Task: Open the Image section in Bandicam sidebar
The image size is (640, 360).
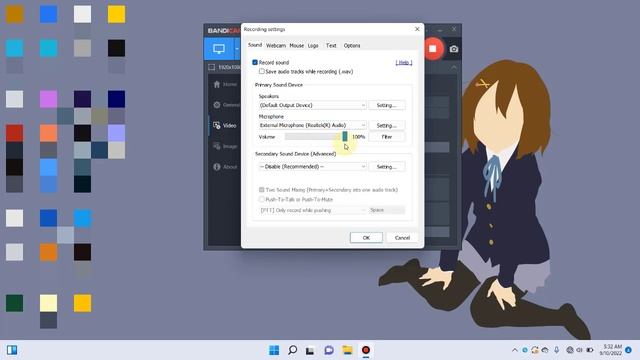Action: tap(225, 146)
